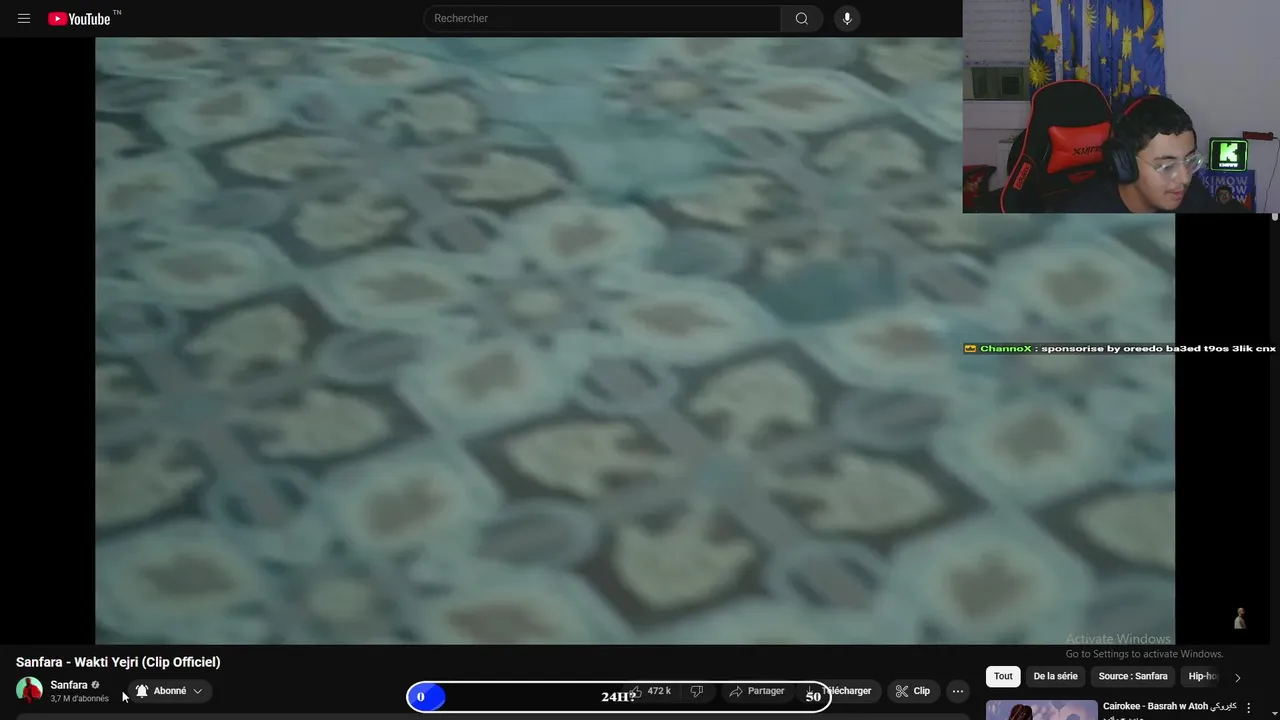Start voice search with microphone icon
This screenshot has width=1280, height=720.
847,18
